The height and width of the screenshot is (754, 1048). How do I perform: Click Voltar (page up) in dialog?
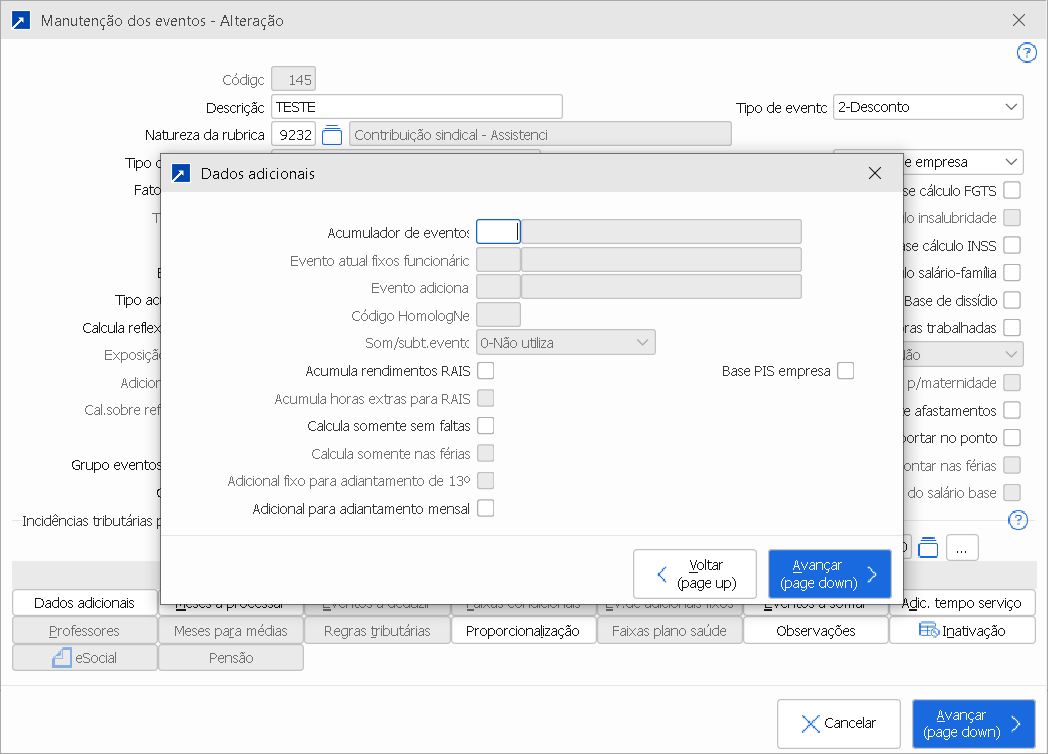(693, 574)
